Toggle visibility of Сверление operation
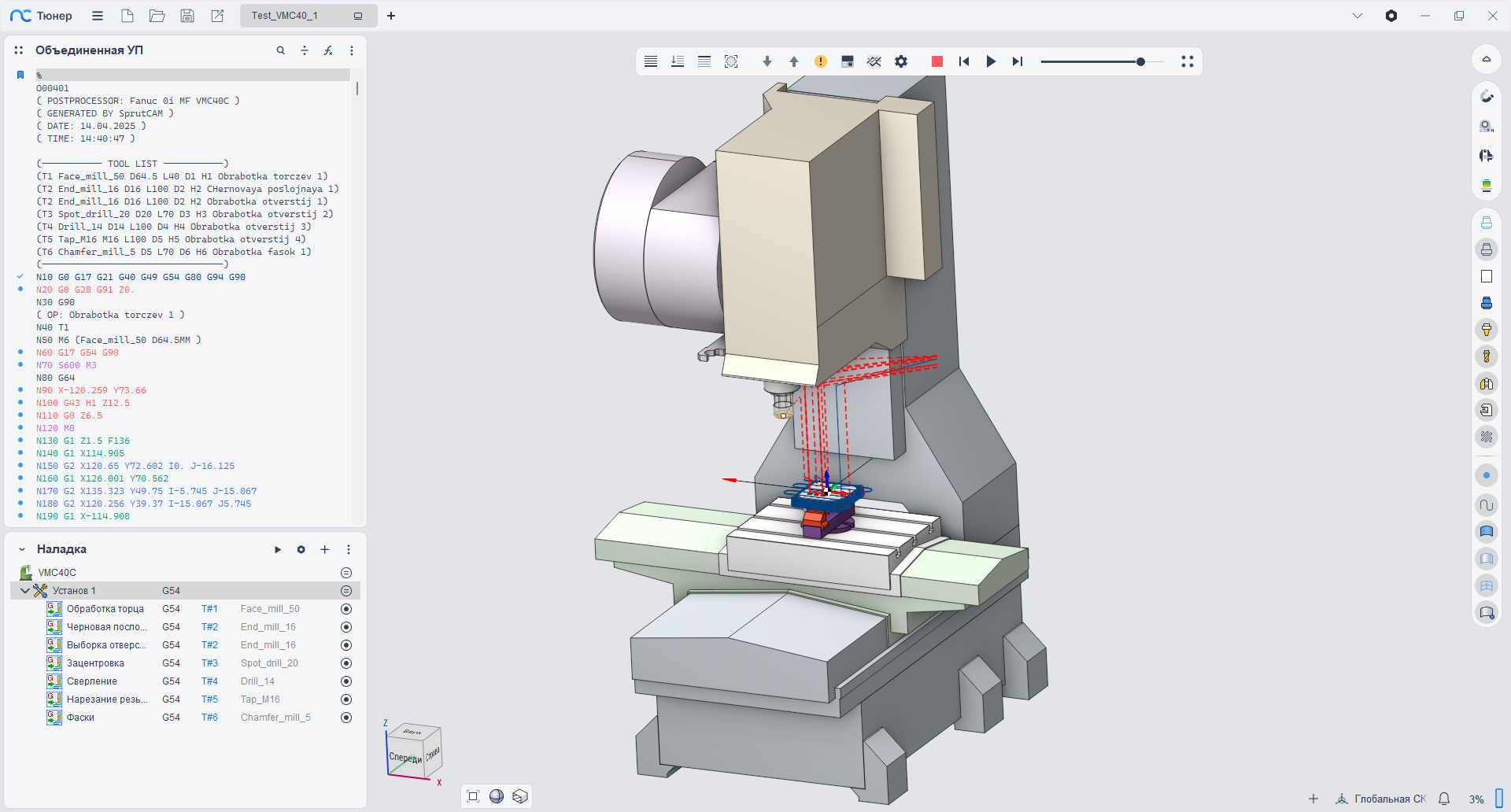The width and height of the screenshot is (1511, 812). pyautogui.click(x=346, y=681)
